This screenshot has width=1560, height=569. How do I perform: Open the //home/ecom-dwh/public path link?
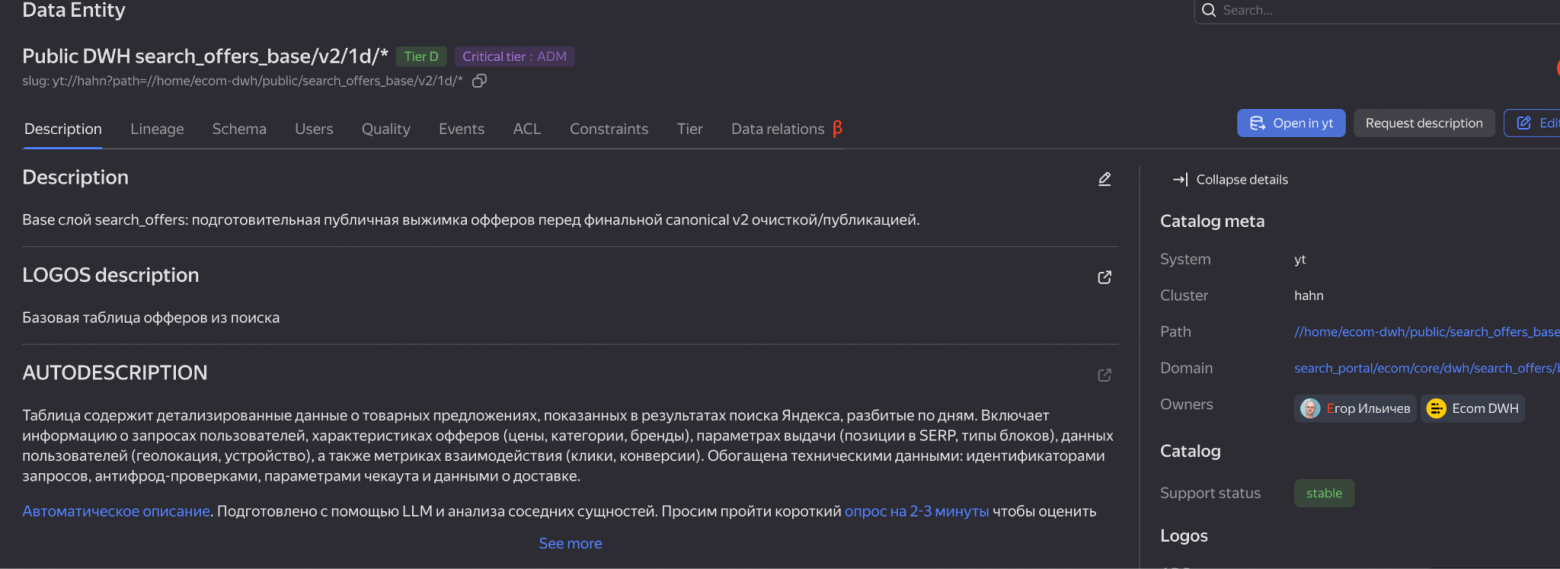tap(1427, 332)
